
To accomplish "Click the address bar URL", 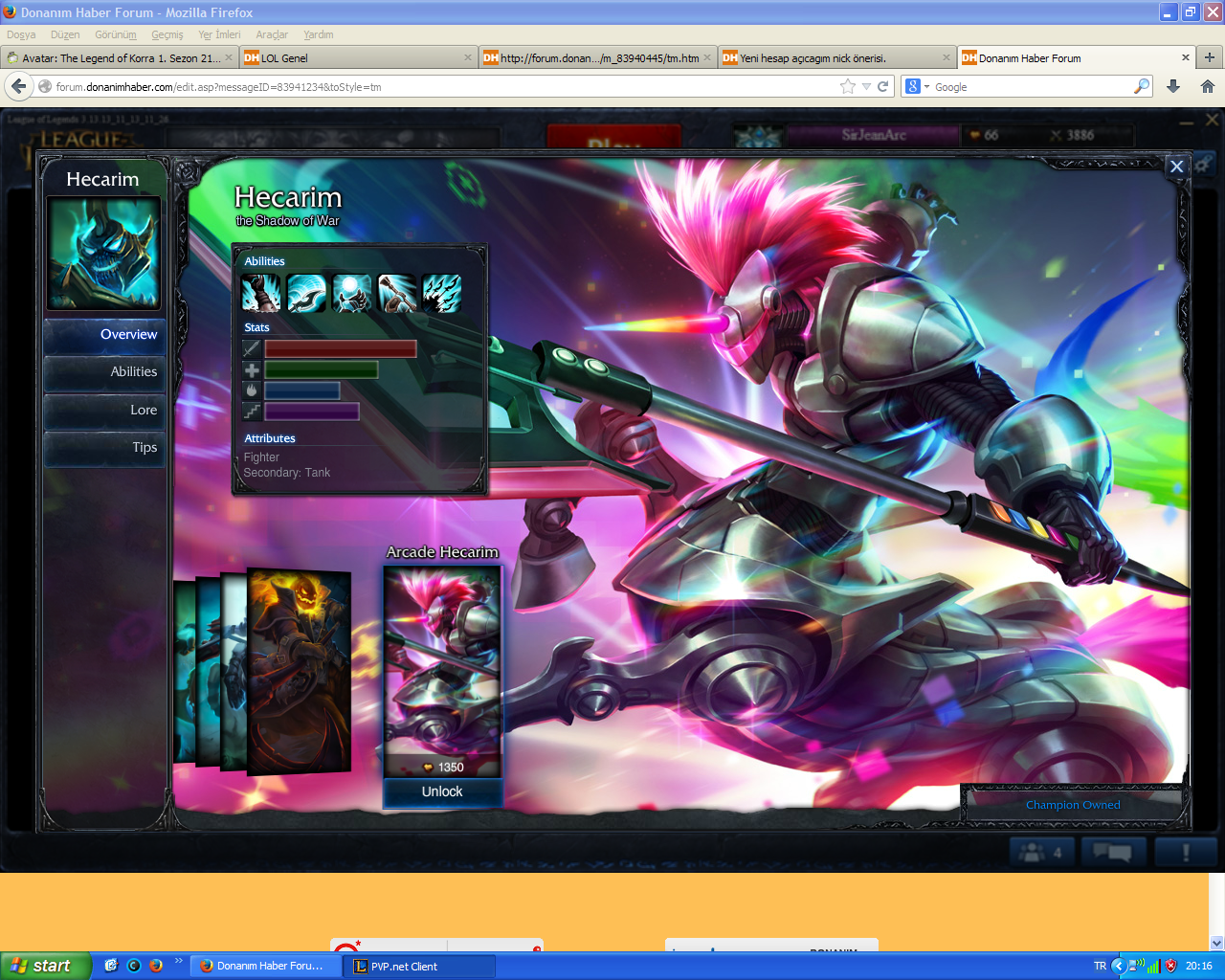I will (218, 87).
